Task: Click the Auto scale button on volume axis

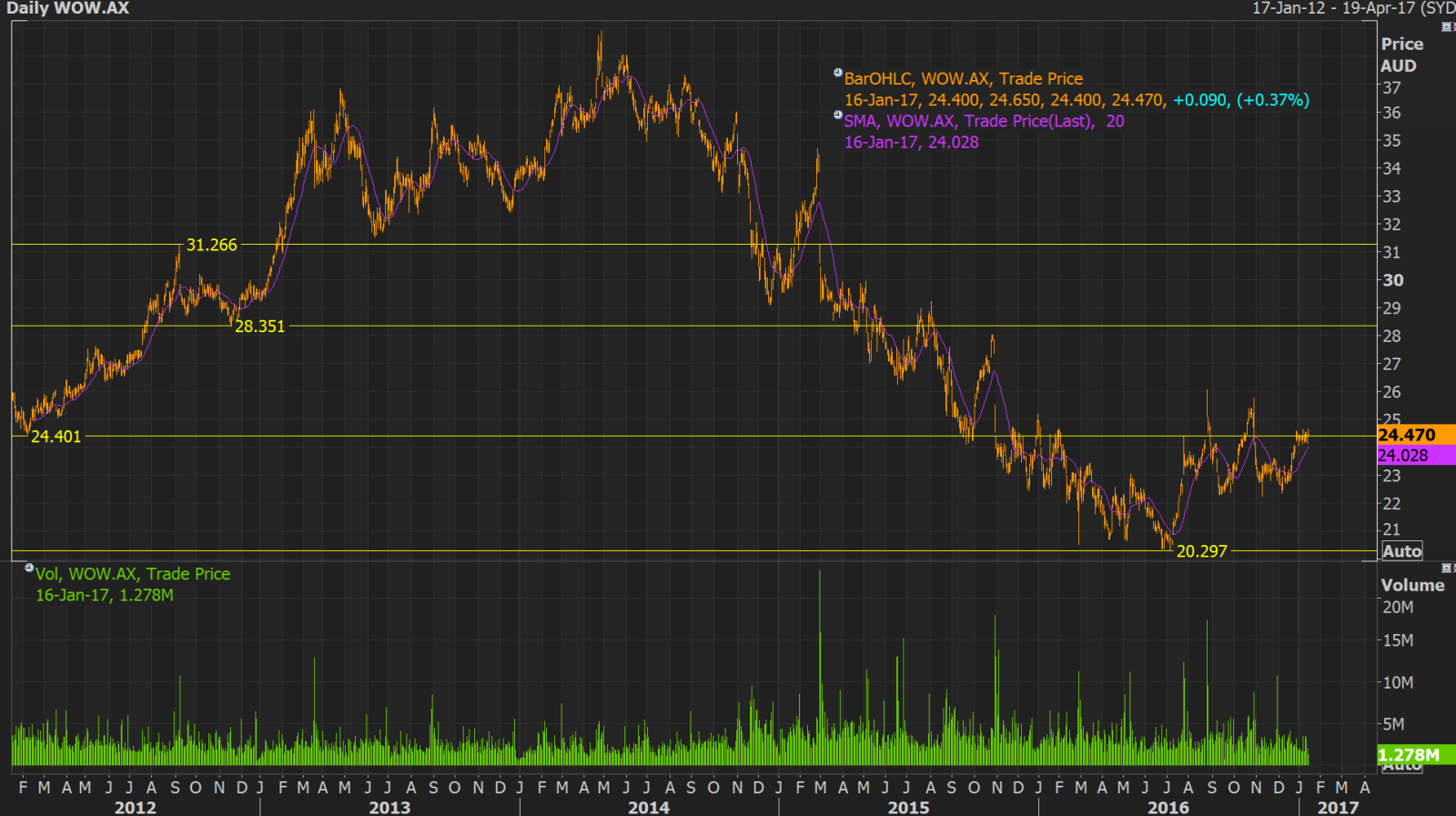Action: [1401, 768]
